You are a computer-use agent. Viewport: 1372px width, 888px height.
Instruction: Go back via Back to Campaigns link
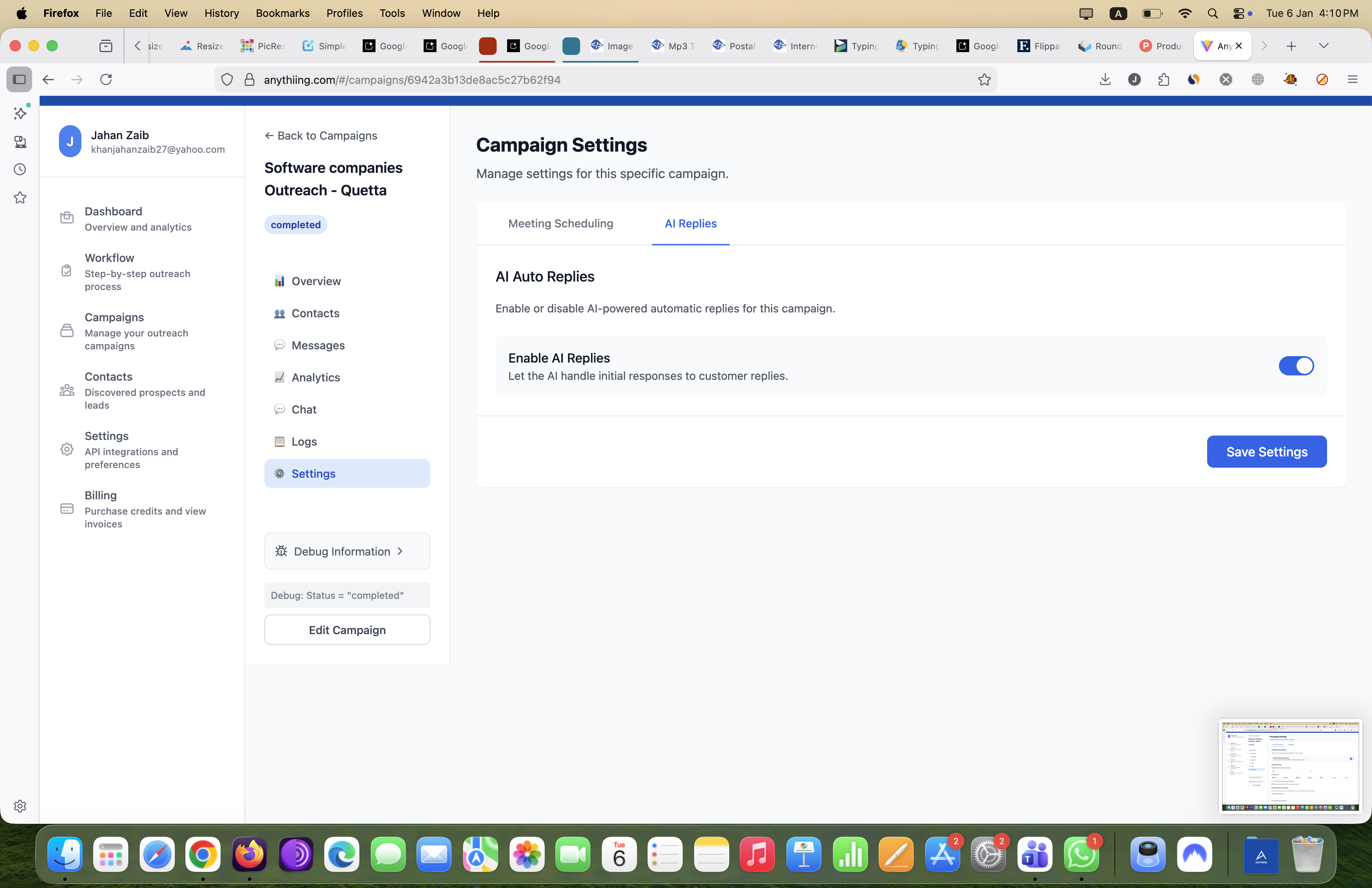click(321, 136)
